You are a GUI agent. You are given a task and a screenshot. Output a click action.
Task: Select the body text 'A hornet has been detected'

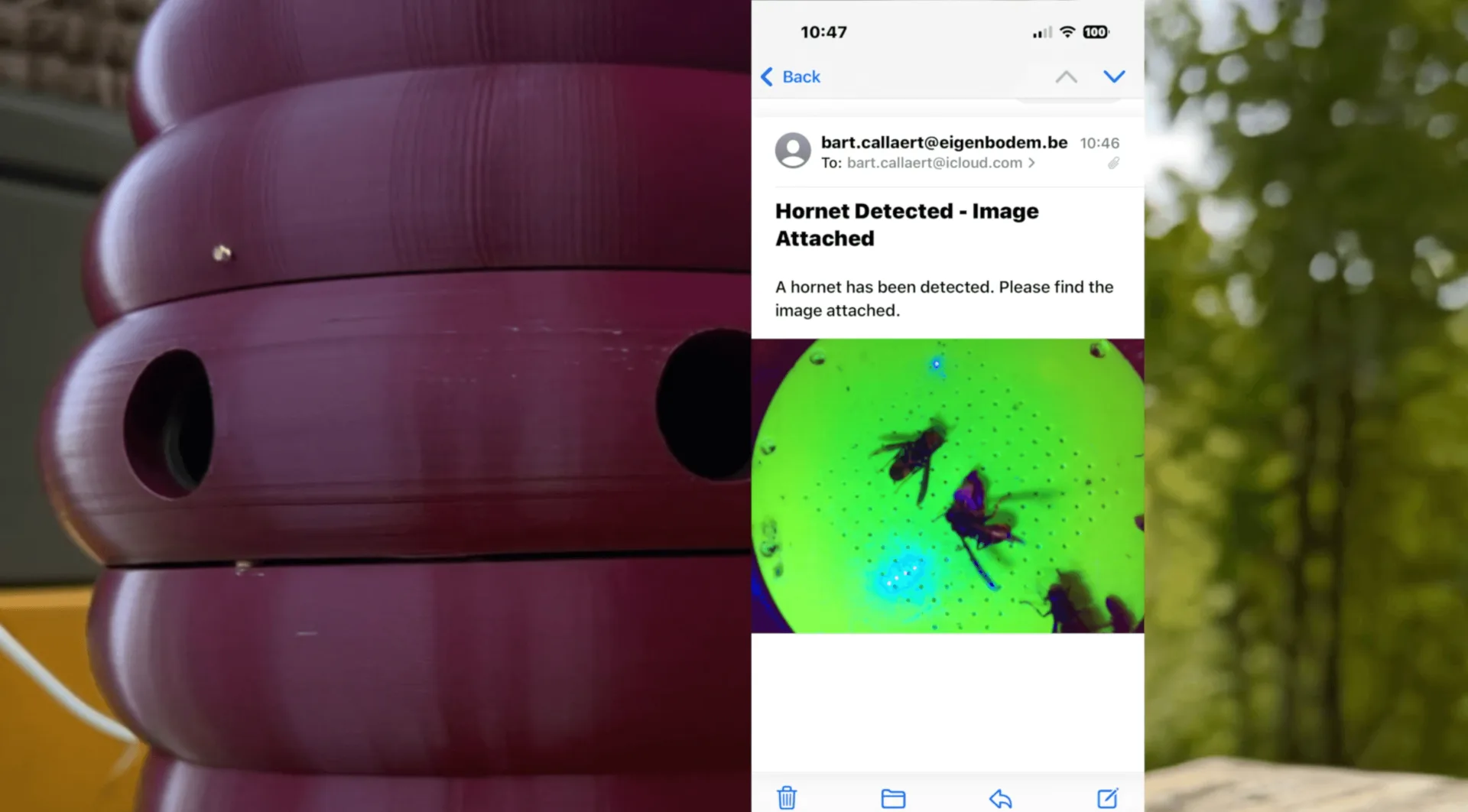click(x=885, y=287)
